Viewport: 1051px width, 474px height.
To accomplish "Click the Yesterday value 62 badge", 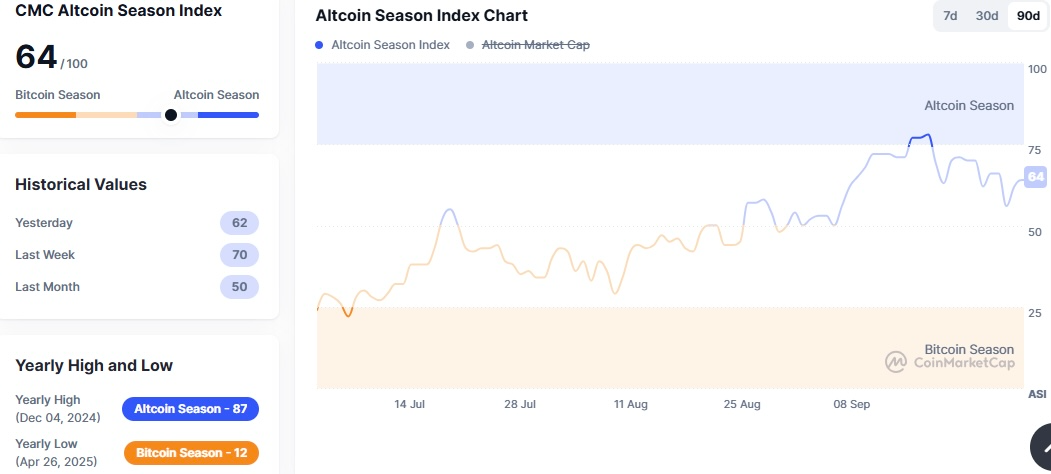I will point(239,223).
